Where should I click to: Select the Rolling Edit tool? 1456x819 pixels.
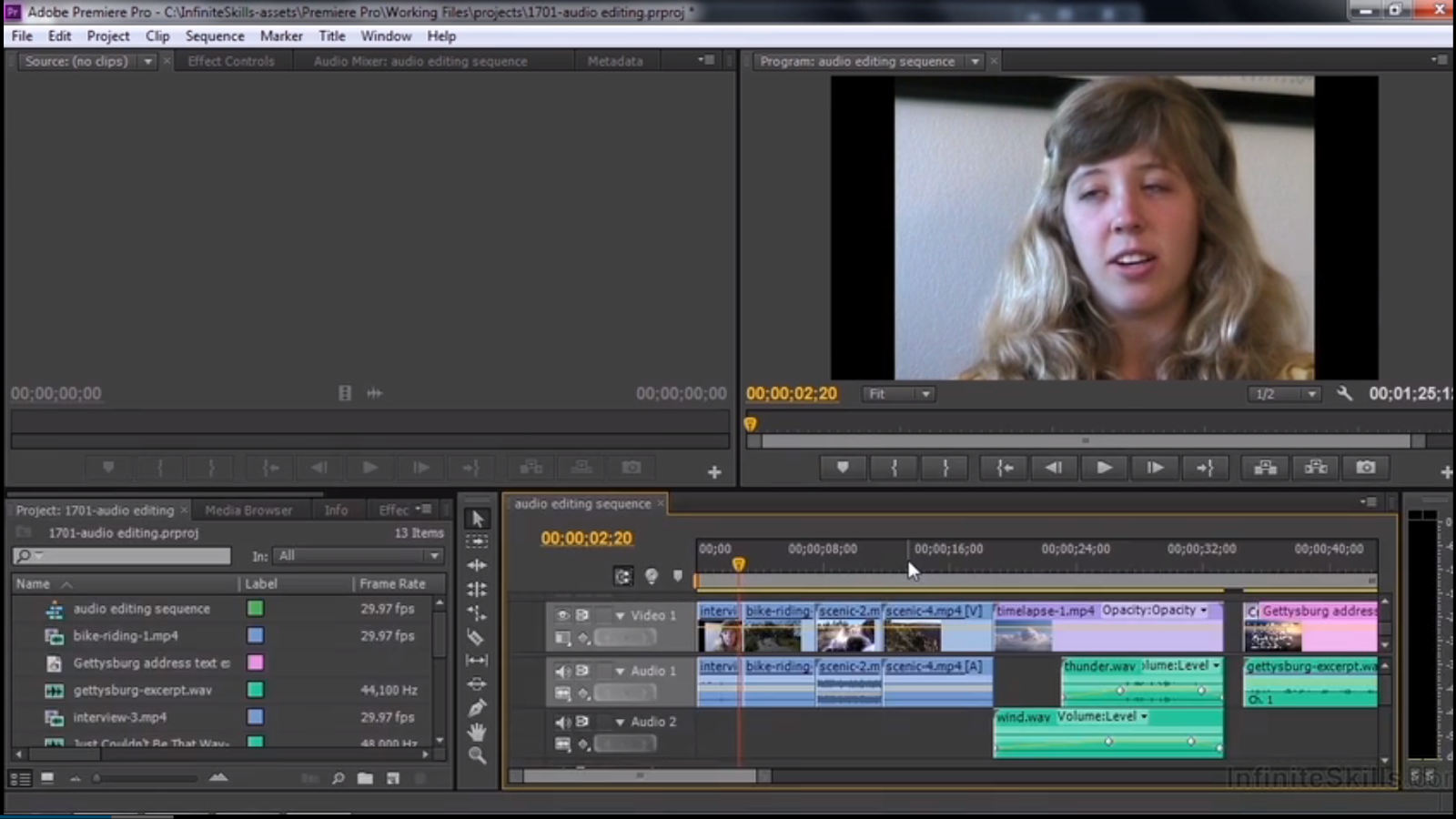[477, 589]
